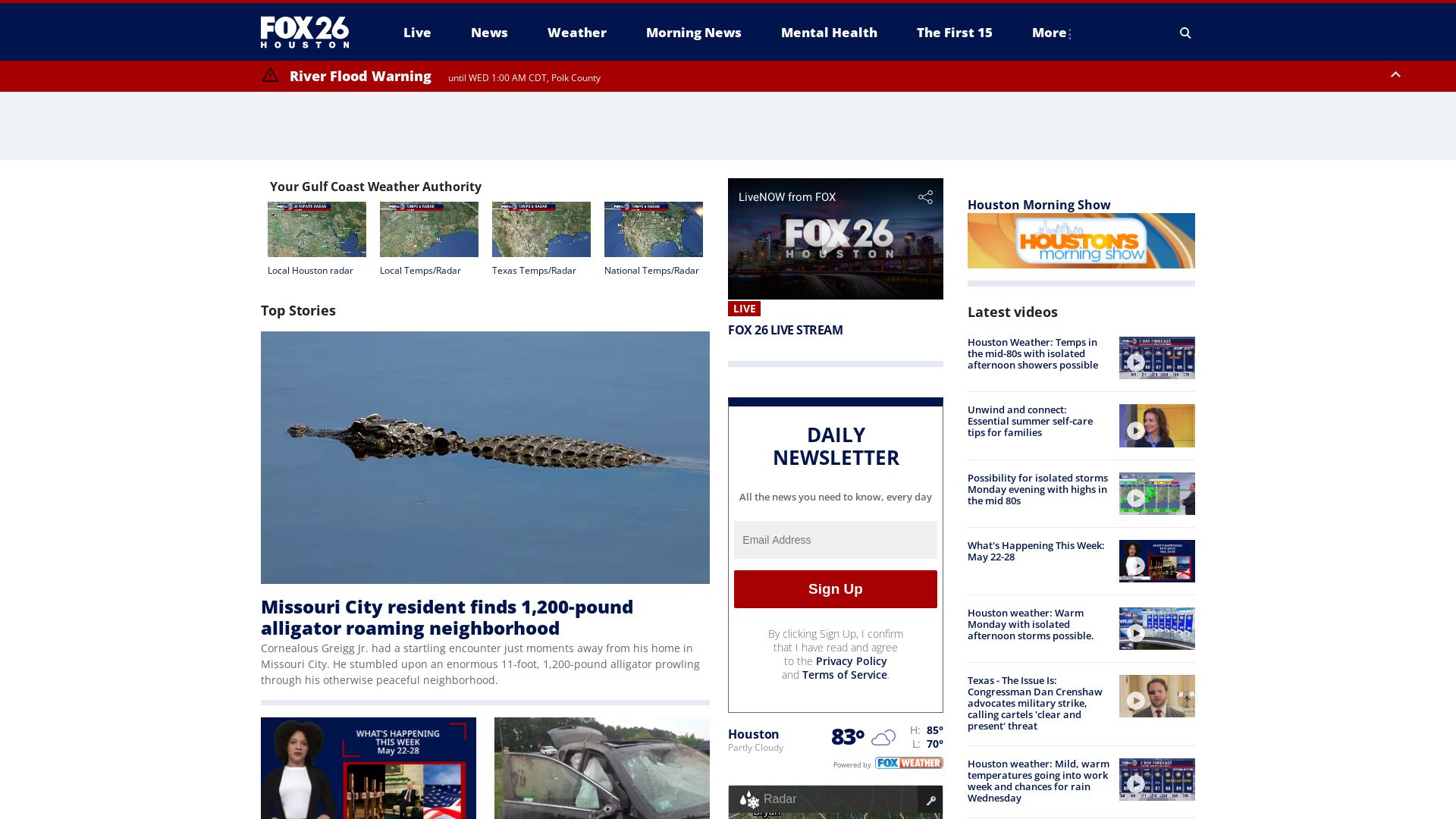Play the FOX 26 live stream video

[836, 240]
